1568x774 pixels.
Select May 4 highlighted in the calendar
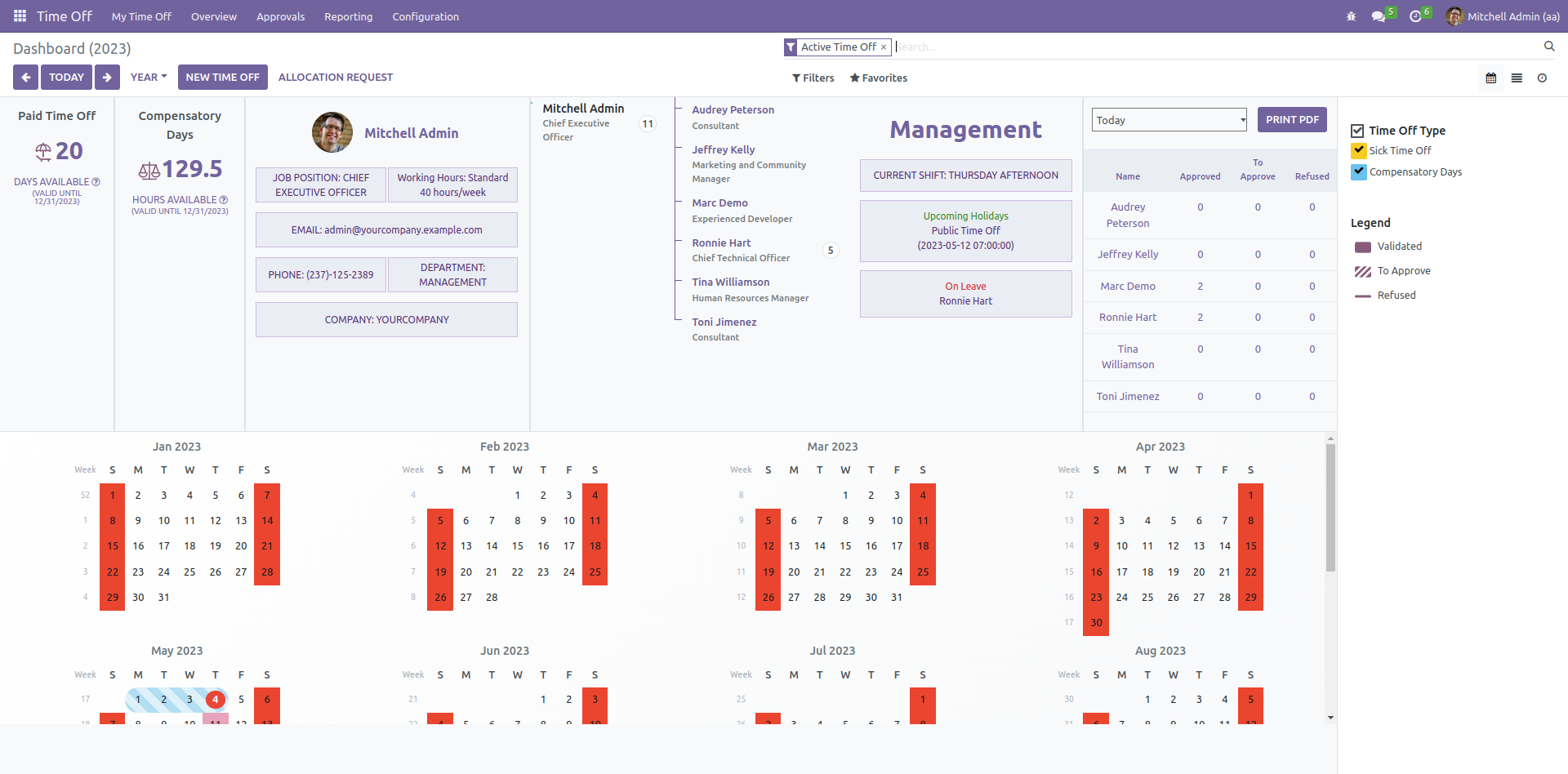point(216,700)
